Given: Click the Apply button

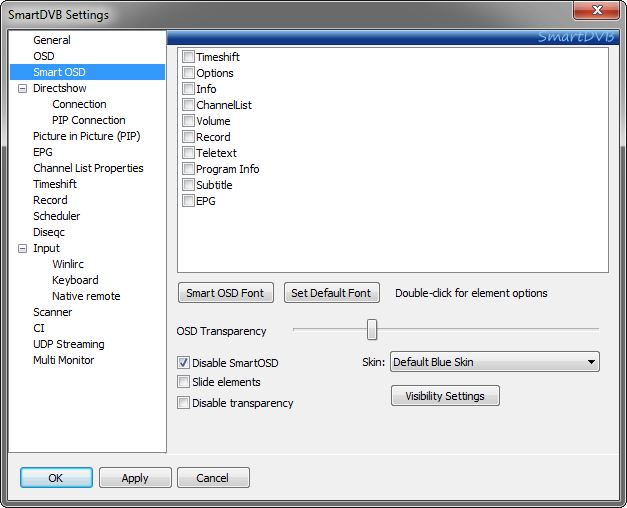Looking at the screenshot, I should [135, 478].
